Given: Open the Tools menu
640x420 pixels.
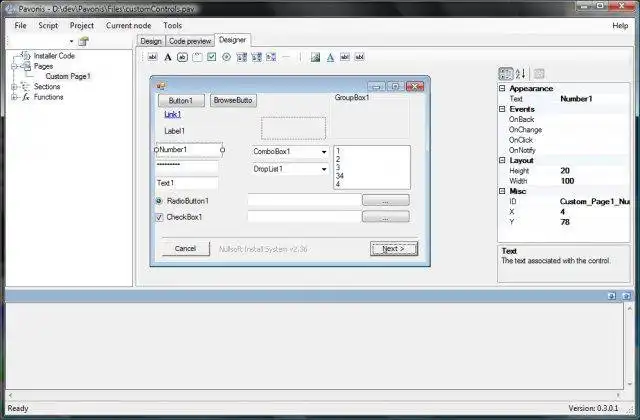Looking at the screenshot, I should [173, 25].
